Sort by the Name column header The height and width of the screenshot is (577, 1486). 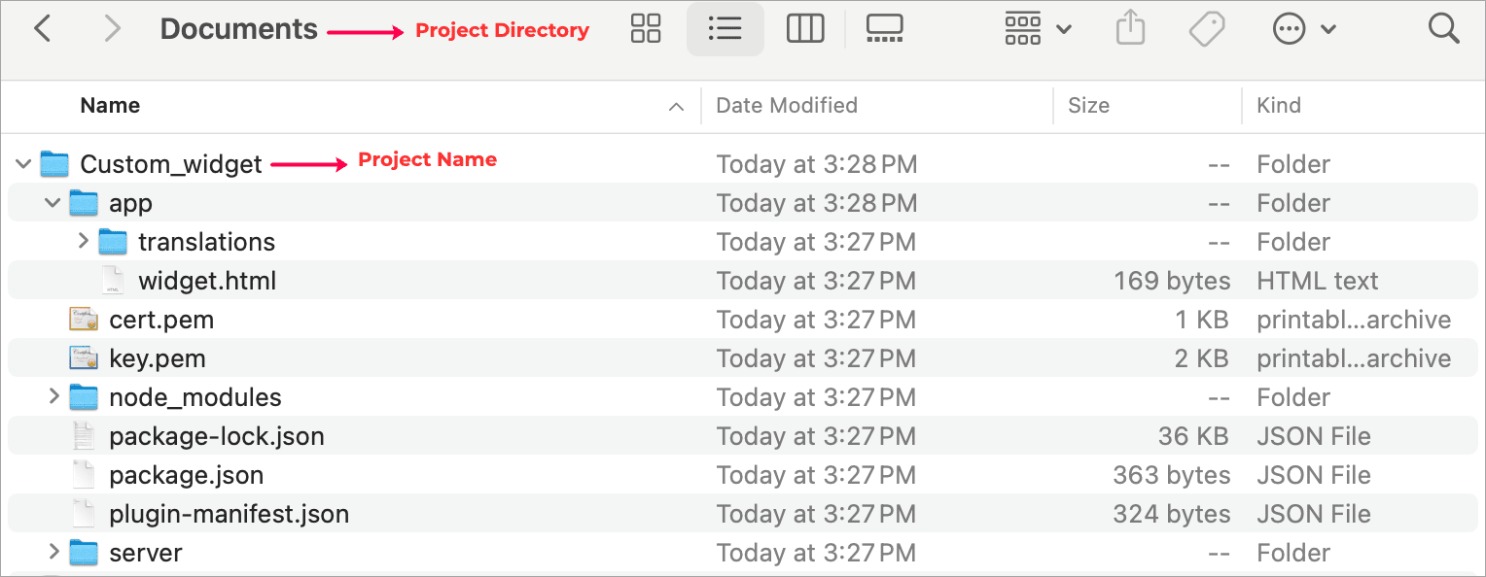click(110, 105)
